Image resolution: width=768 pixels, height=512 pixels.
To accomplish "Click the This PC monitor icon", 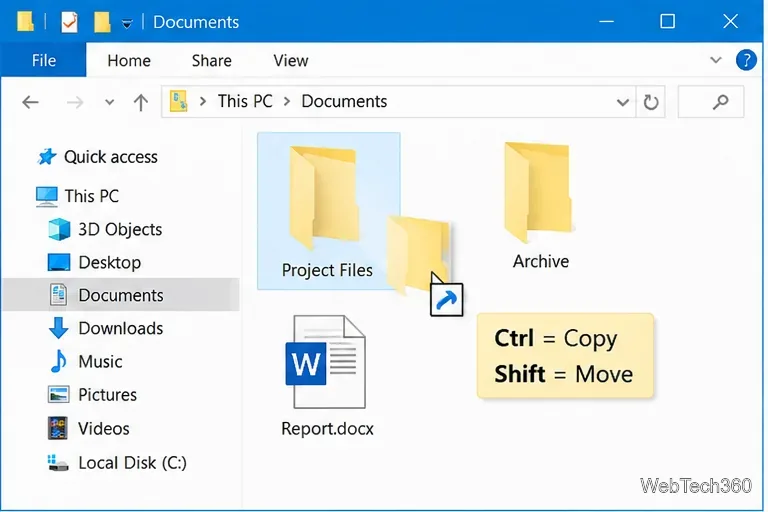I will tap(47, 196).
